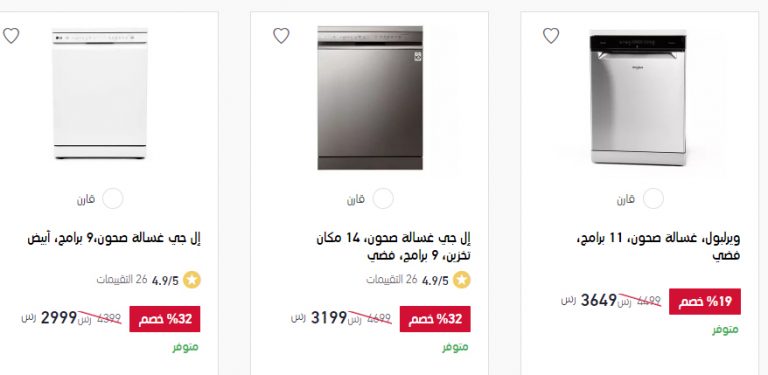Favorite the LG silver 14-place dishwasher

click(x=281, y=36)
